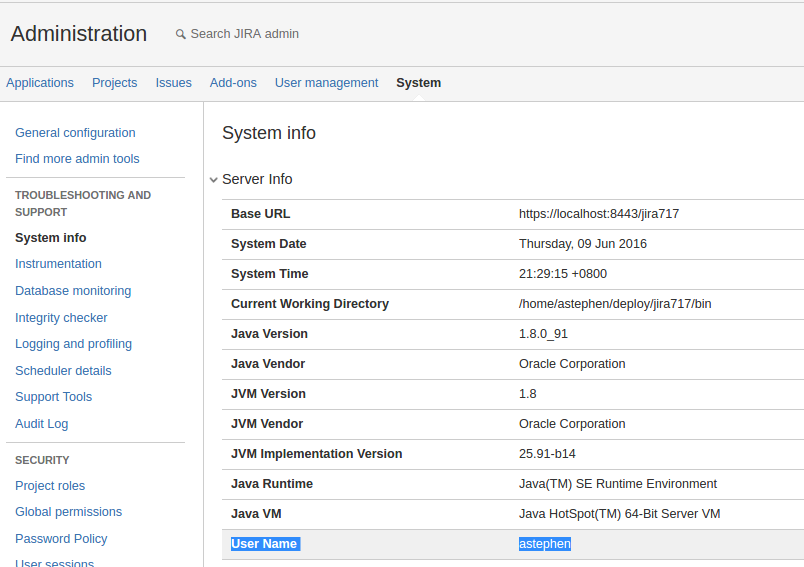Open the Instrumentation page
This screenshot has width=804, height=567.
pos(58,264)
